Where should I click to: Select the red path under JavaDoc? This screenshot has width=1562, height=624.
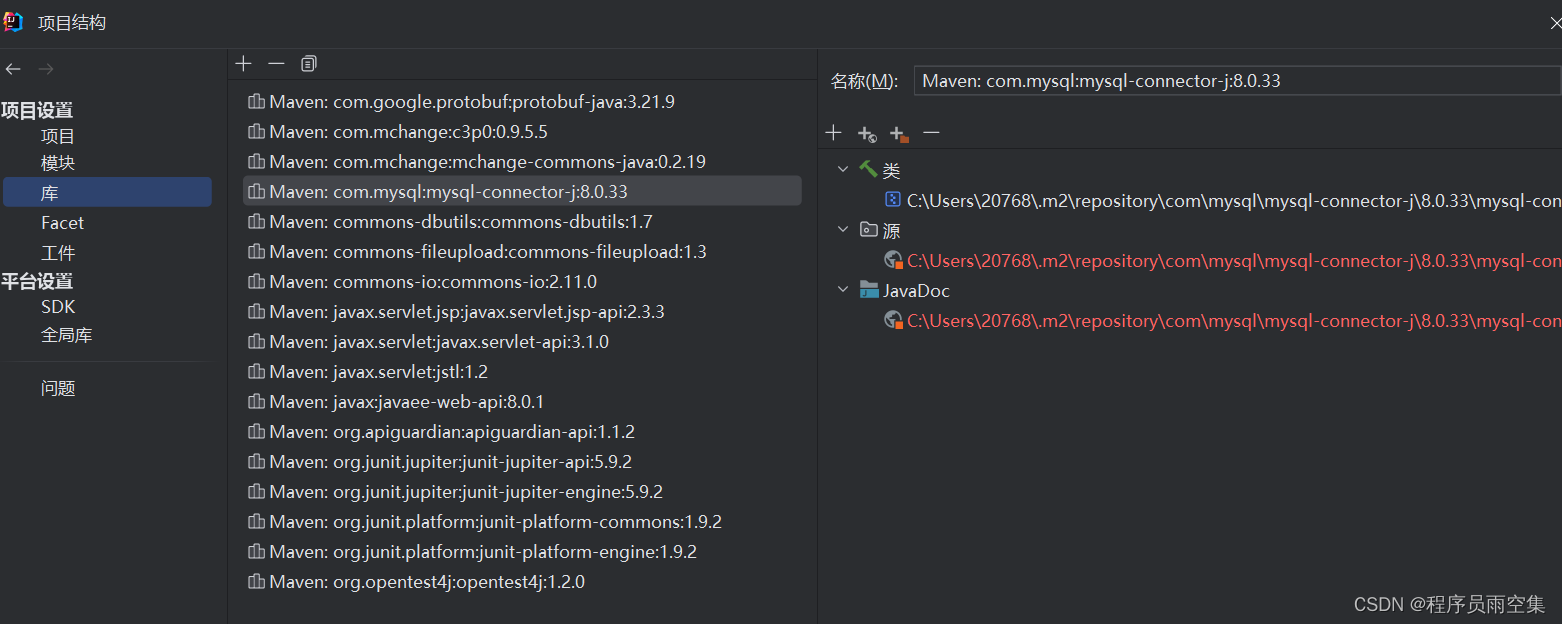tap(1234, 321)
